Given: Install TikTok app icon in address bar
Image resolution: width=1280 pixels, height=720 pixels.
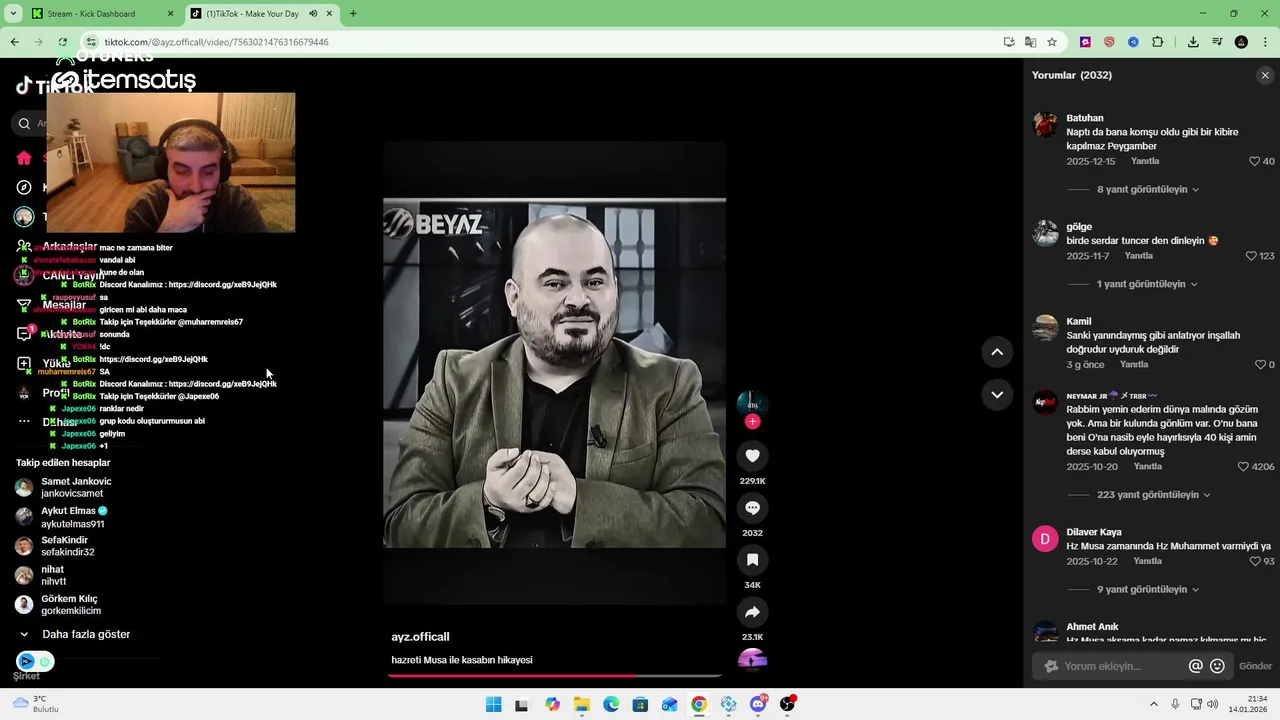Looking at the screenshot, I should click(1009, 42).
